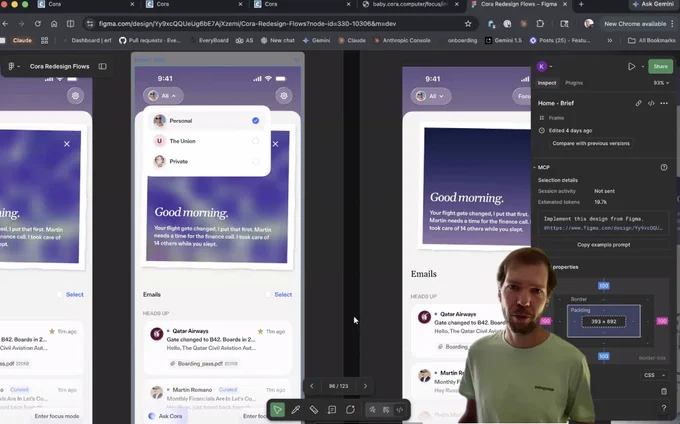Toggle the Figma left sidebar panel
The image size is (680, 424).
(x=102, y=66)
